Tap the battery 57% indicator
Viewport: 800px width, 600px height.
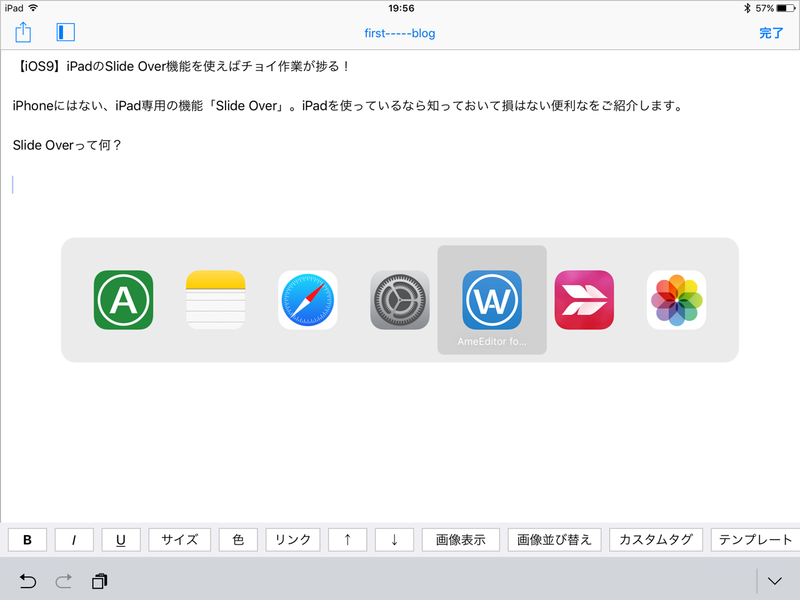pyautogui.click(x=775, y=8)
